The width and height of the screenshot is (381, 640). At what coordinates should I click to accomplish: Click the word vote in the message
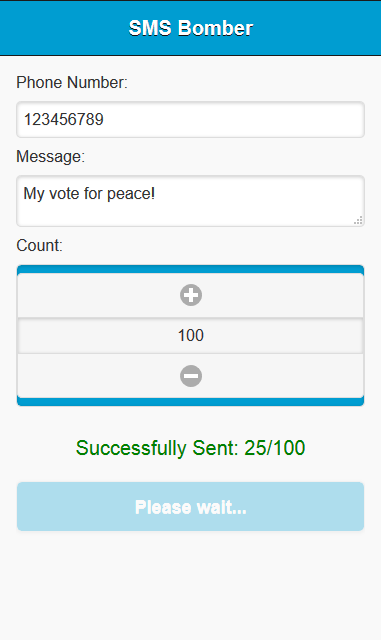tap(64, 193)
